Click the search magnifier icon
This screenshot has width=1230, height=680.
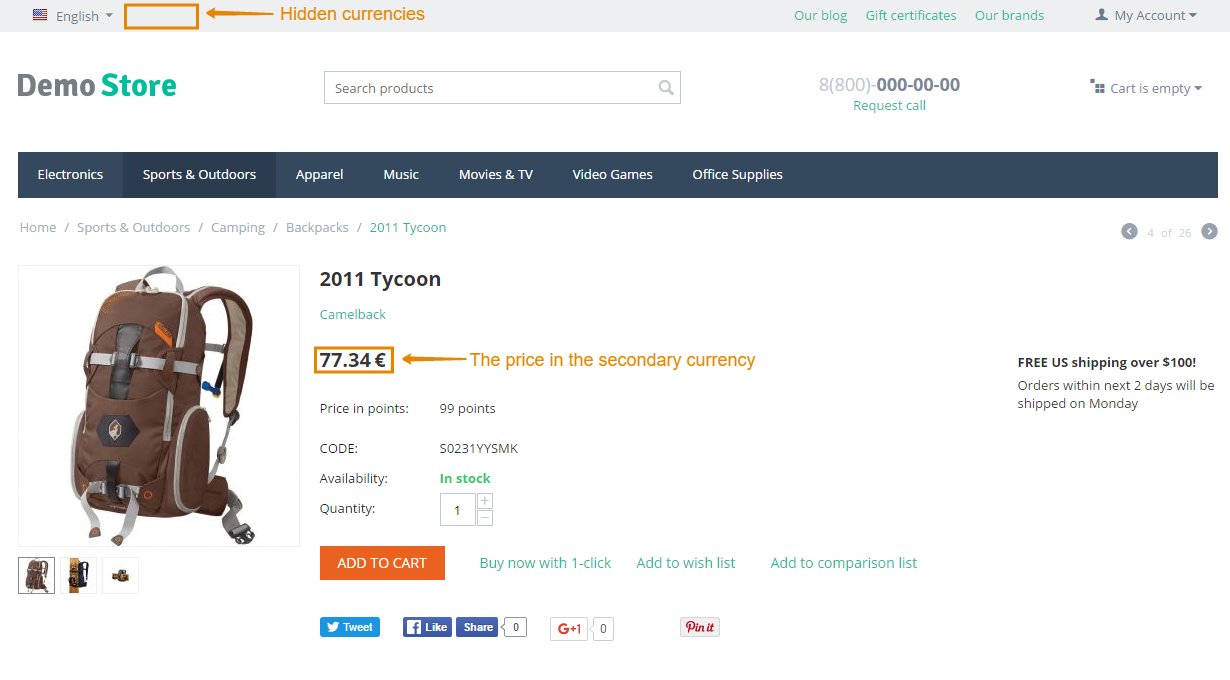(x=666, y=88)
